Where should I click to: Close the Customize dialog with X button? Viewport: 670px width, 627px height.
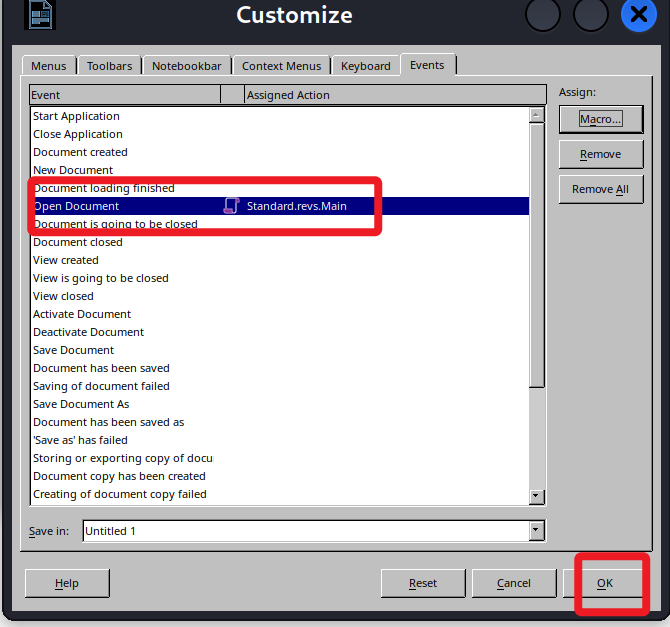point(639,15)
